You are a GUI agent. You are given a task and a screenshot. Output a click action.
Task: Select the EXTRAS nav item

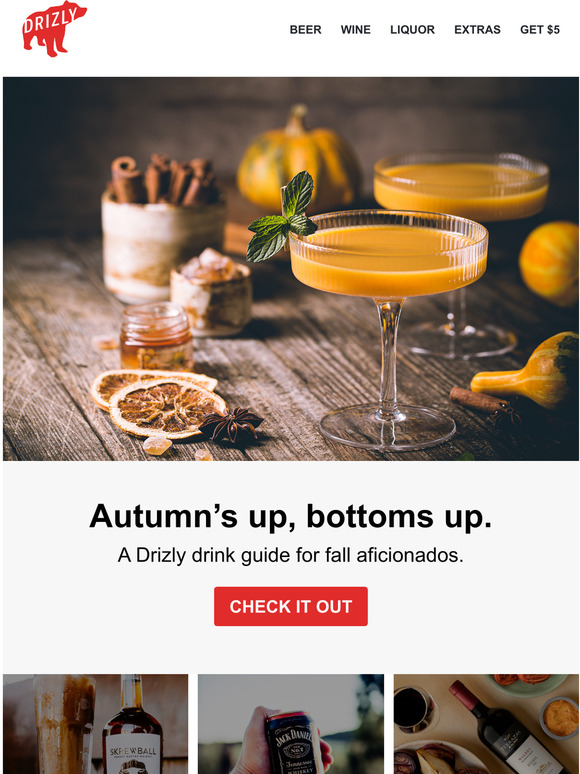point(477,30)
